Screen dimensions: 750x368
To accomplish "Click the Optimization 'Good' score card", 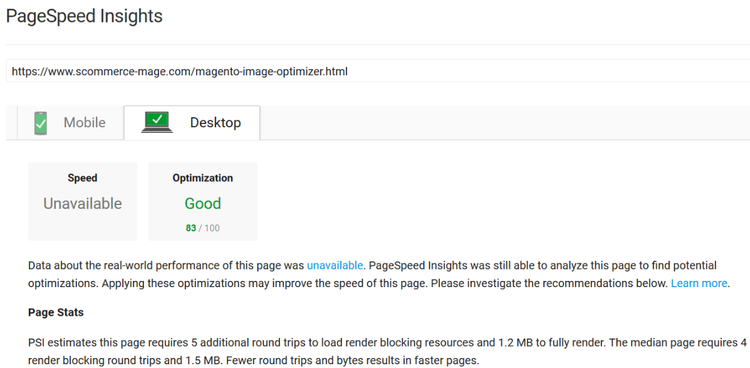I will 203,201.
